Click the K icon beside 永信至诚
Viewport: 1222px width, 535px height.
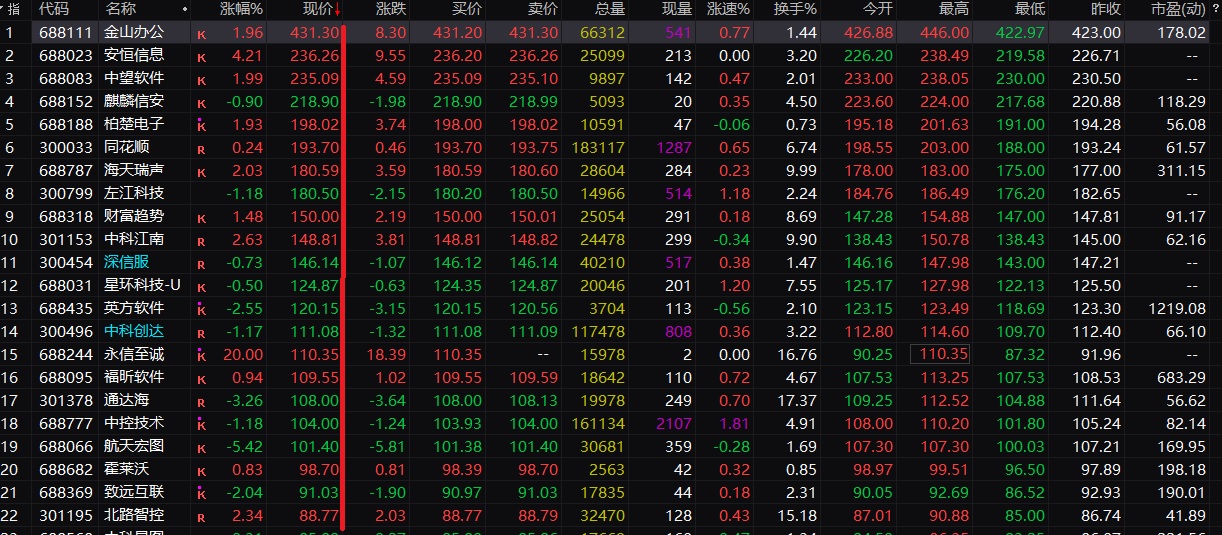pos(201,356)
